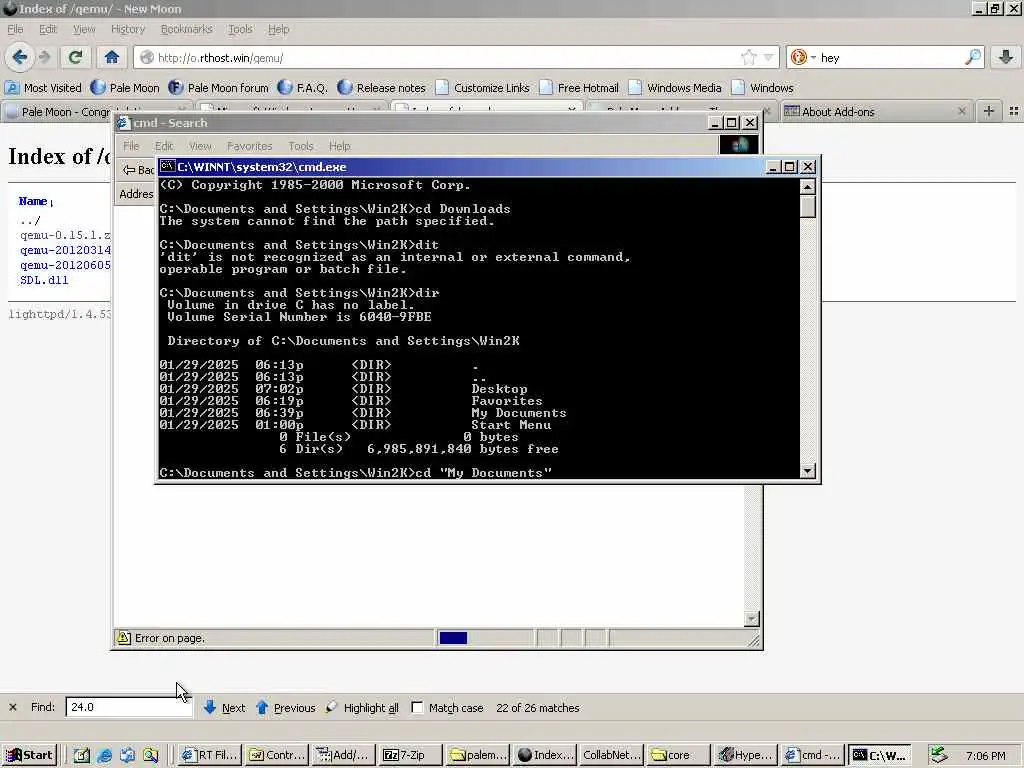Click the Error on page status icon
The image size is (1024, 768).
[x=123, y=638]
